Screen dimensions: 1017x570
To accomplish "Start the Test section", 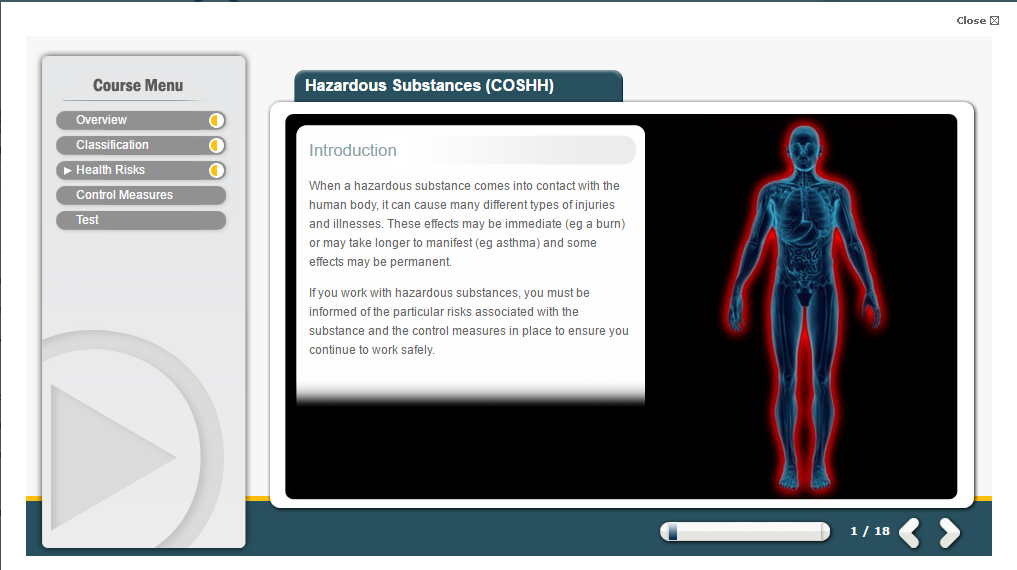I will pos(88,220).
